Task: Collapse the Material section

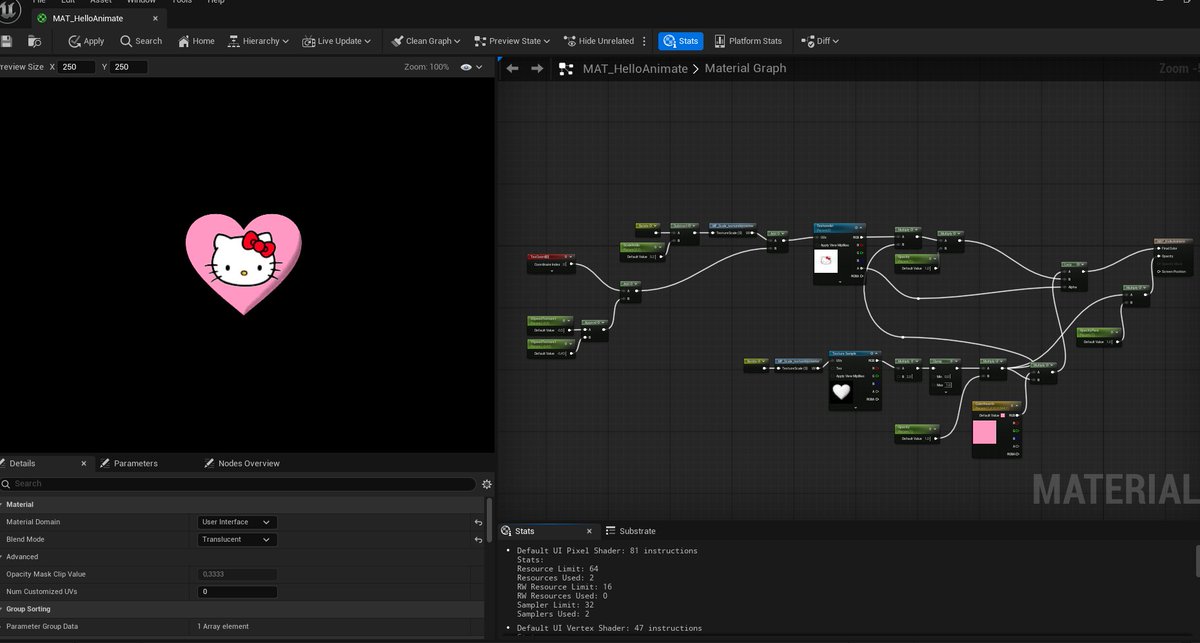Action: tap(2, 505)
